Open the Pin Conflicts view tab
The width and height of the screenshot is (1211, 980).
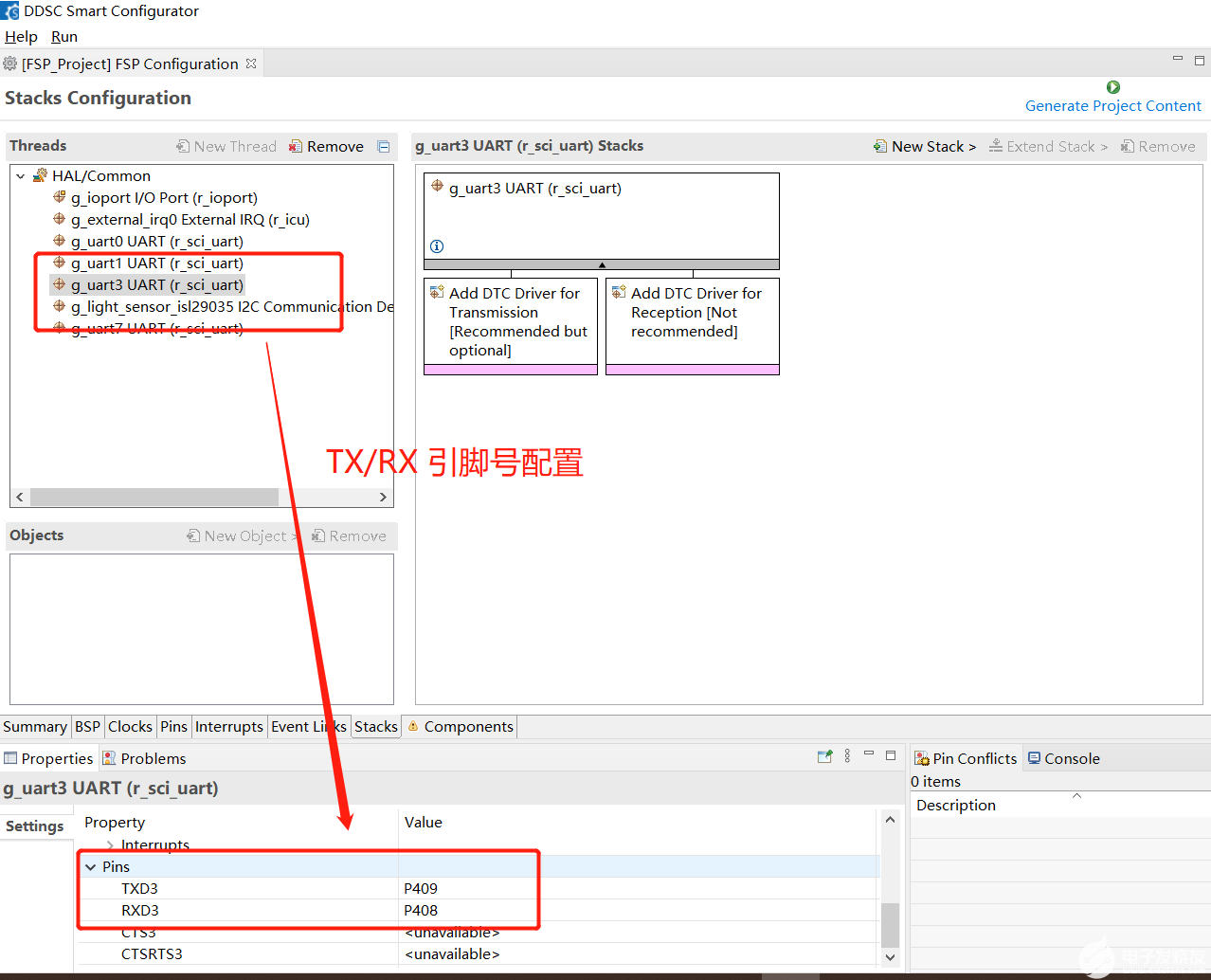coord(966,758)
